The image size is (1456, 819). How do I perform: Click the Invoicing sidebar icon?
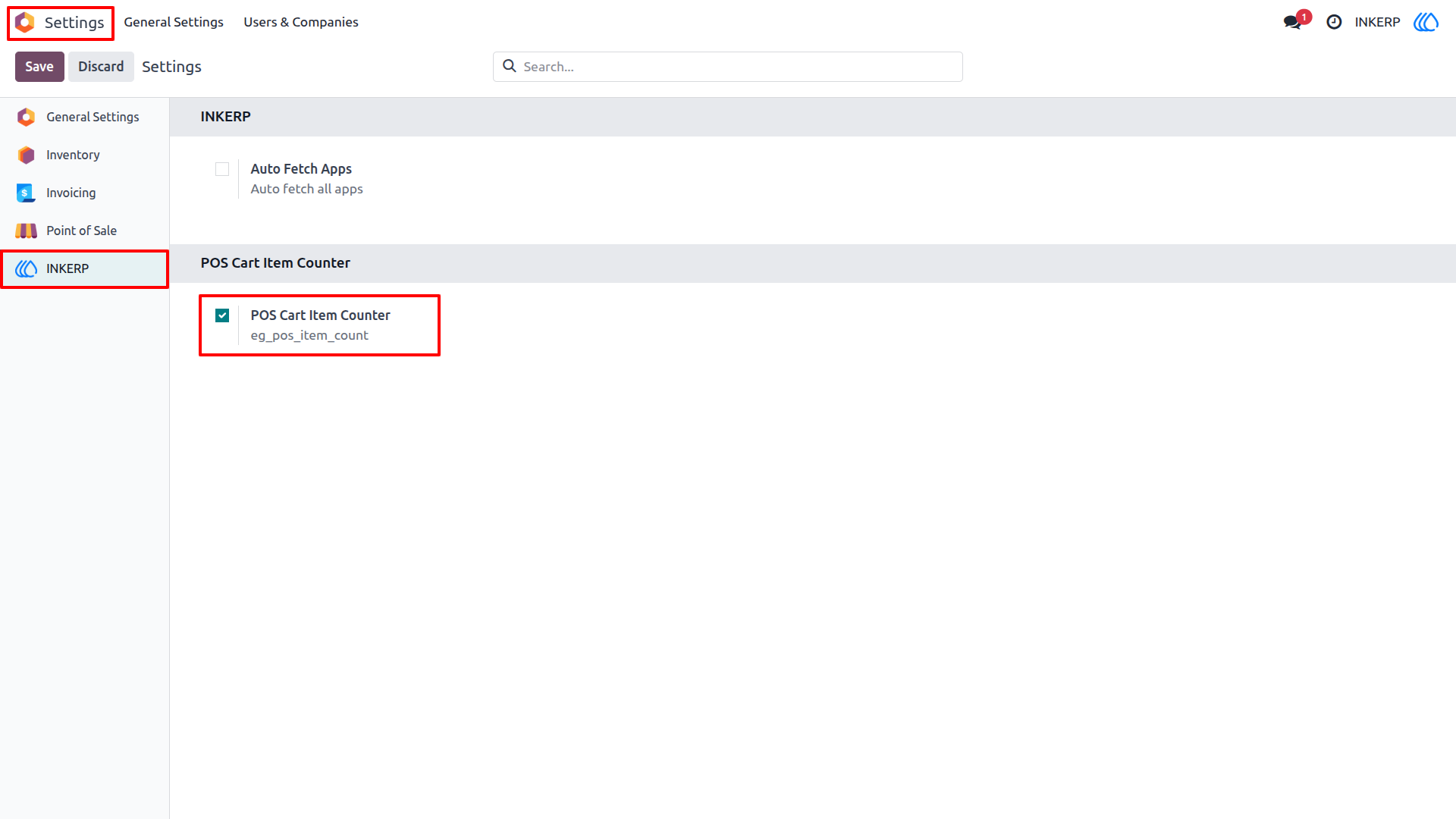[26, 193]
